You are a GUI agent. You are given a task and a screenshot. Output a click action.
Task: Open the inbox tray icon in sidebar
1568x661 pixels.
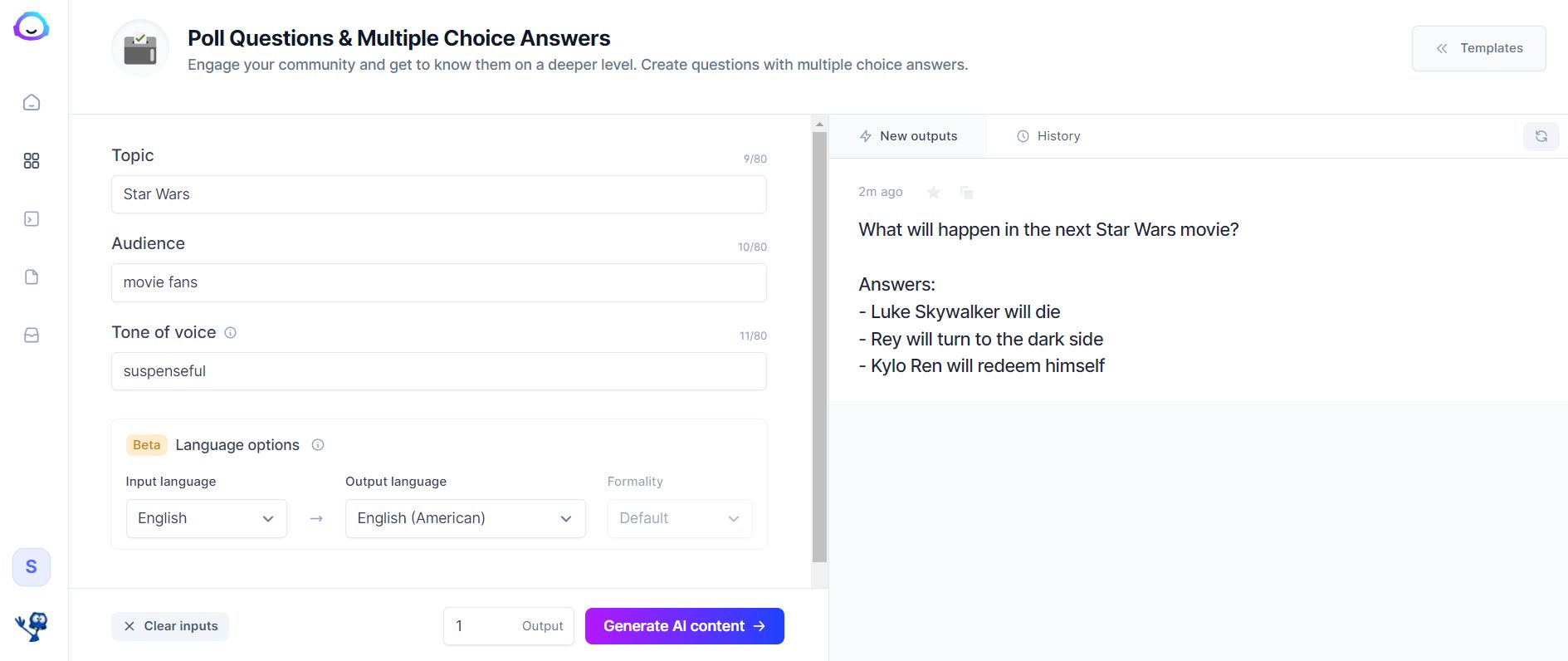32,335
